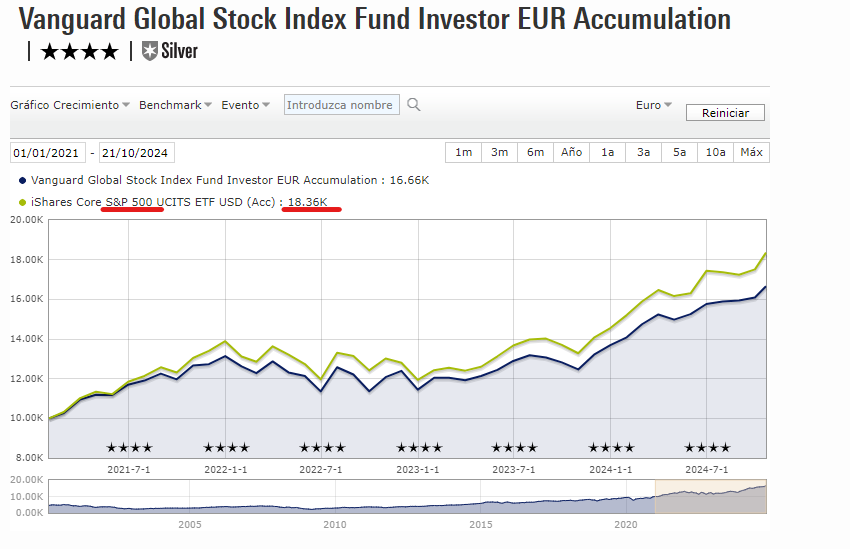
Task: Show the 5a time period
Action: [x=679, y=152]
